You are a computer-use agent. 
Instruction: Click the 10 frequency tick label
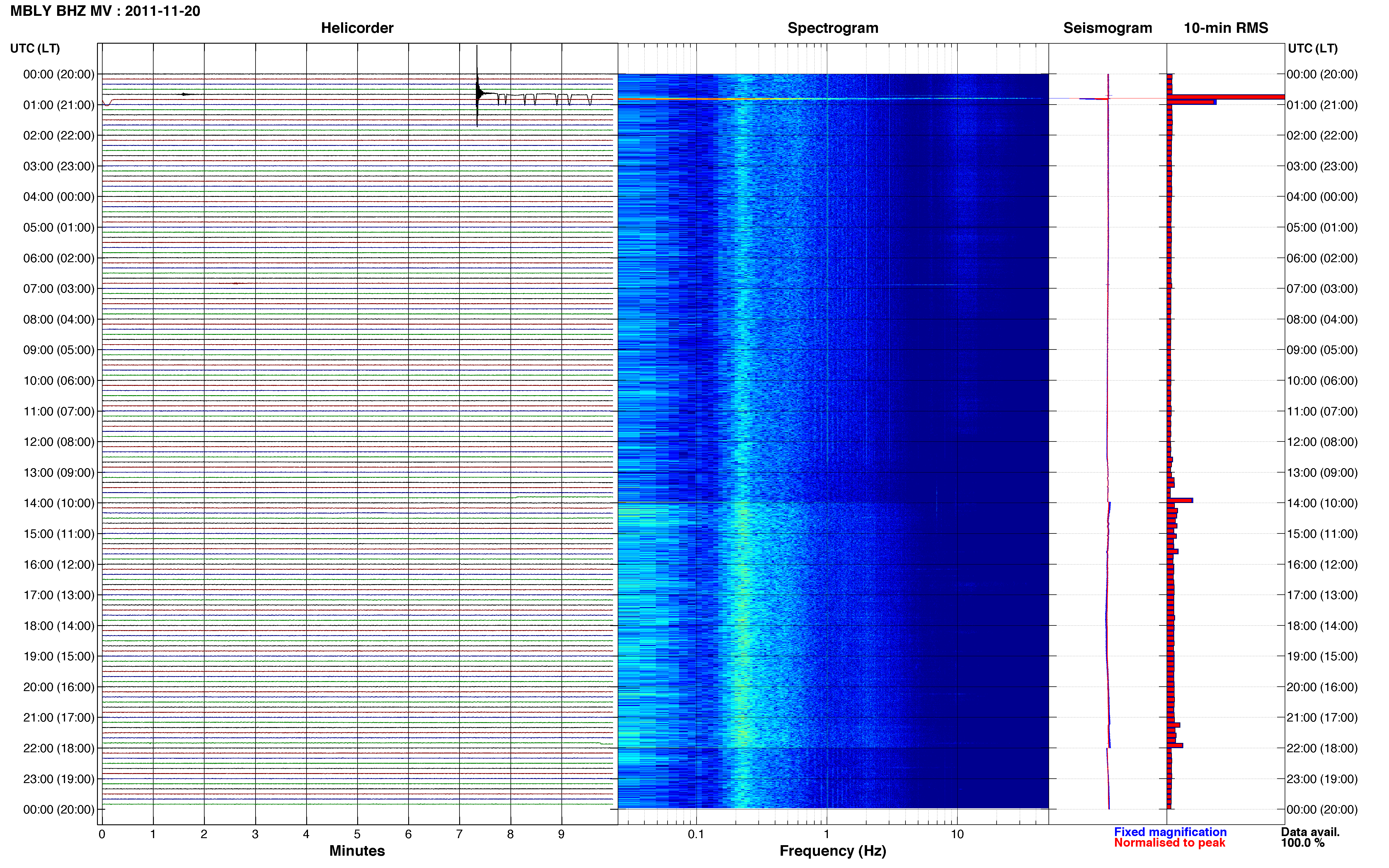957,834
